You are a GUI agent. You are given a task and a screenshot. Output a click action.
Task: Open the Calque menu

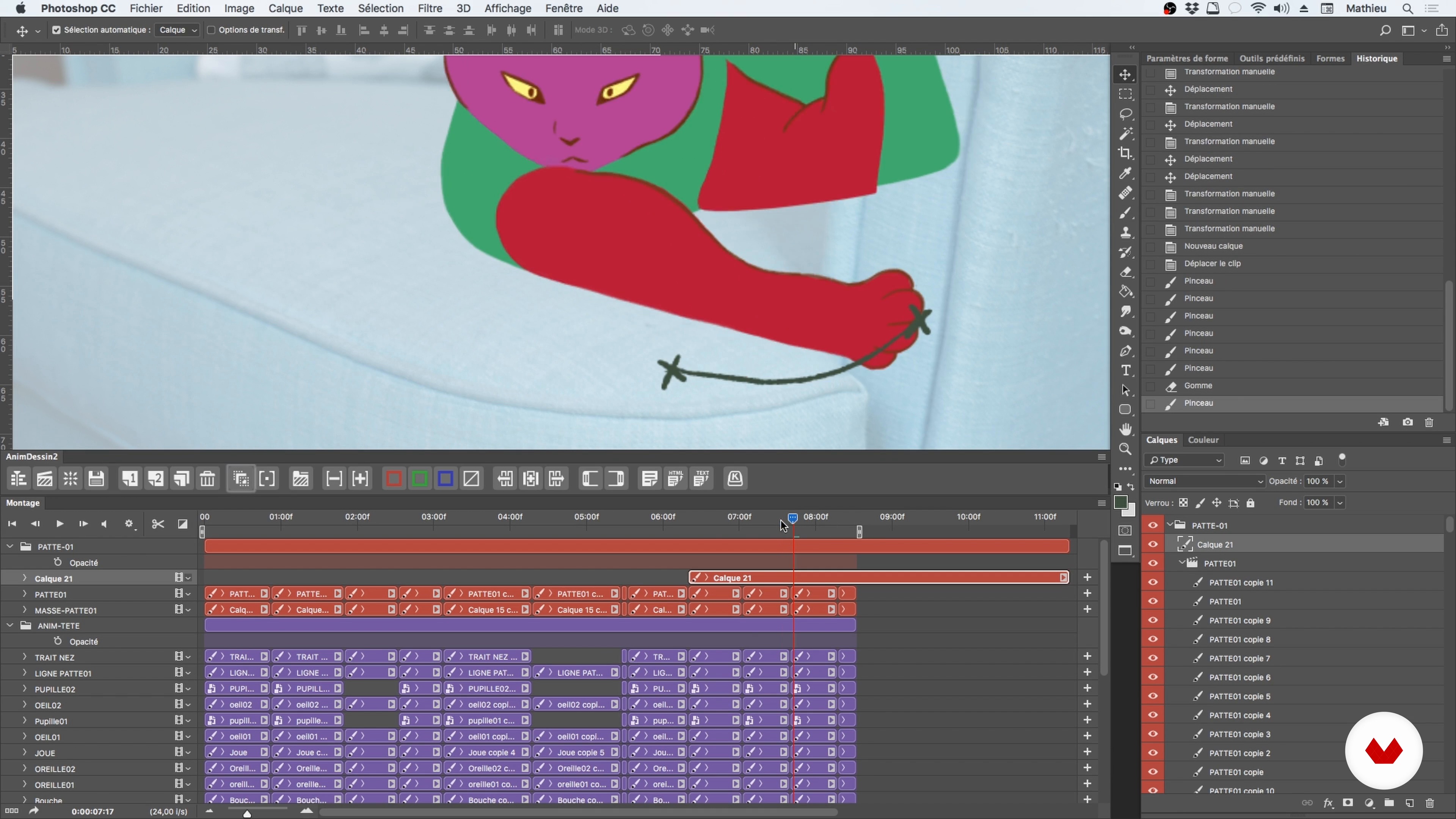tap(286, 8)
